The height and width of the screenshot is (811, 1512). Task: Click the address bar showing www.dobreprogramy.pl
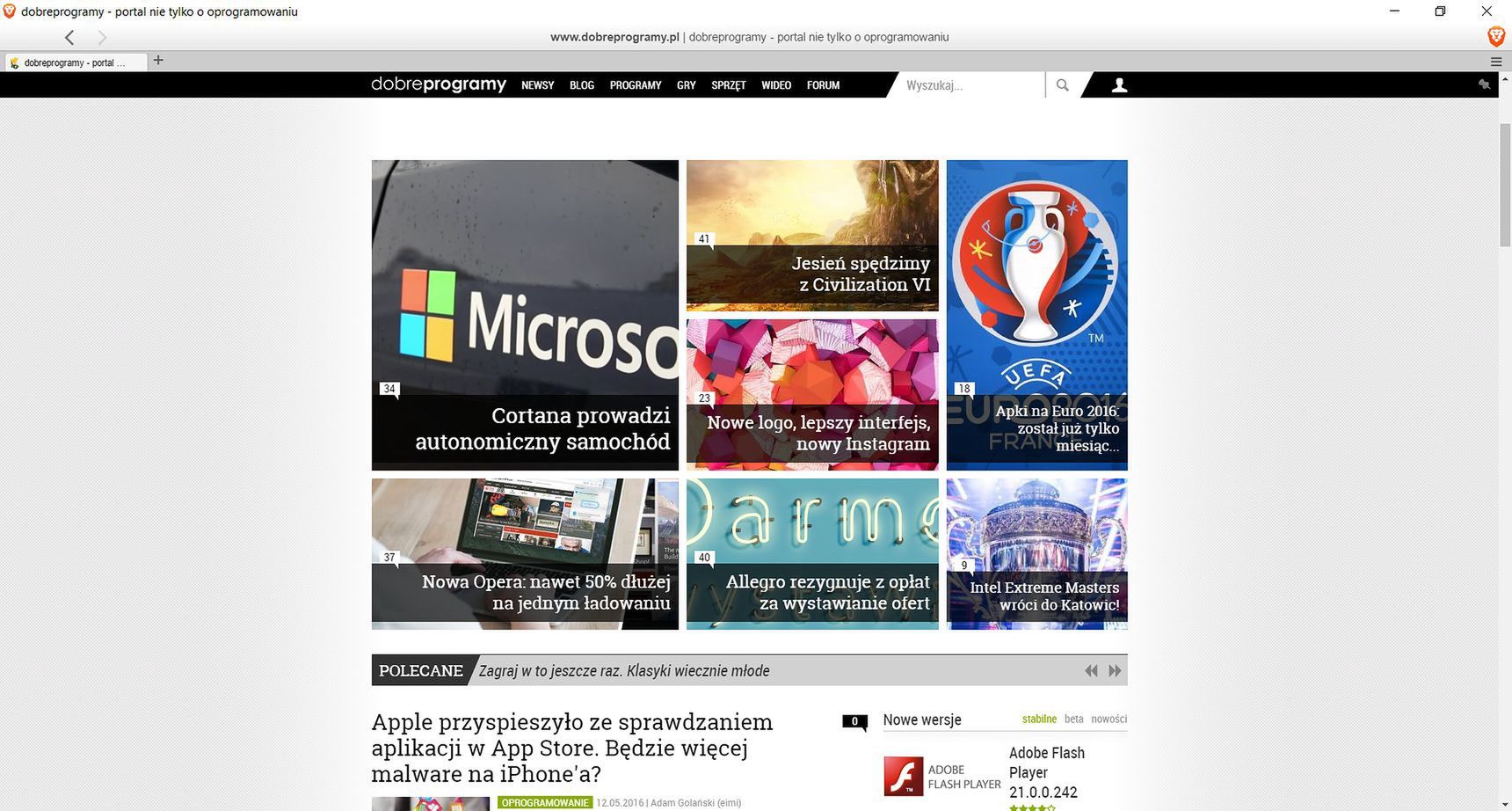749,37
